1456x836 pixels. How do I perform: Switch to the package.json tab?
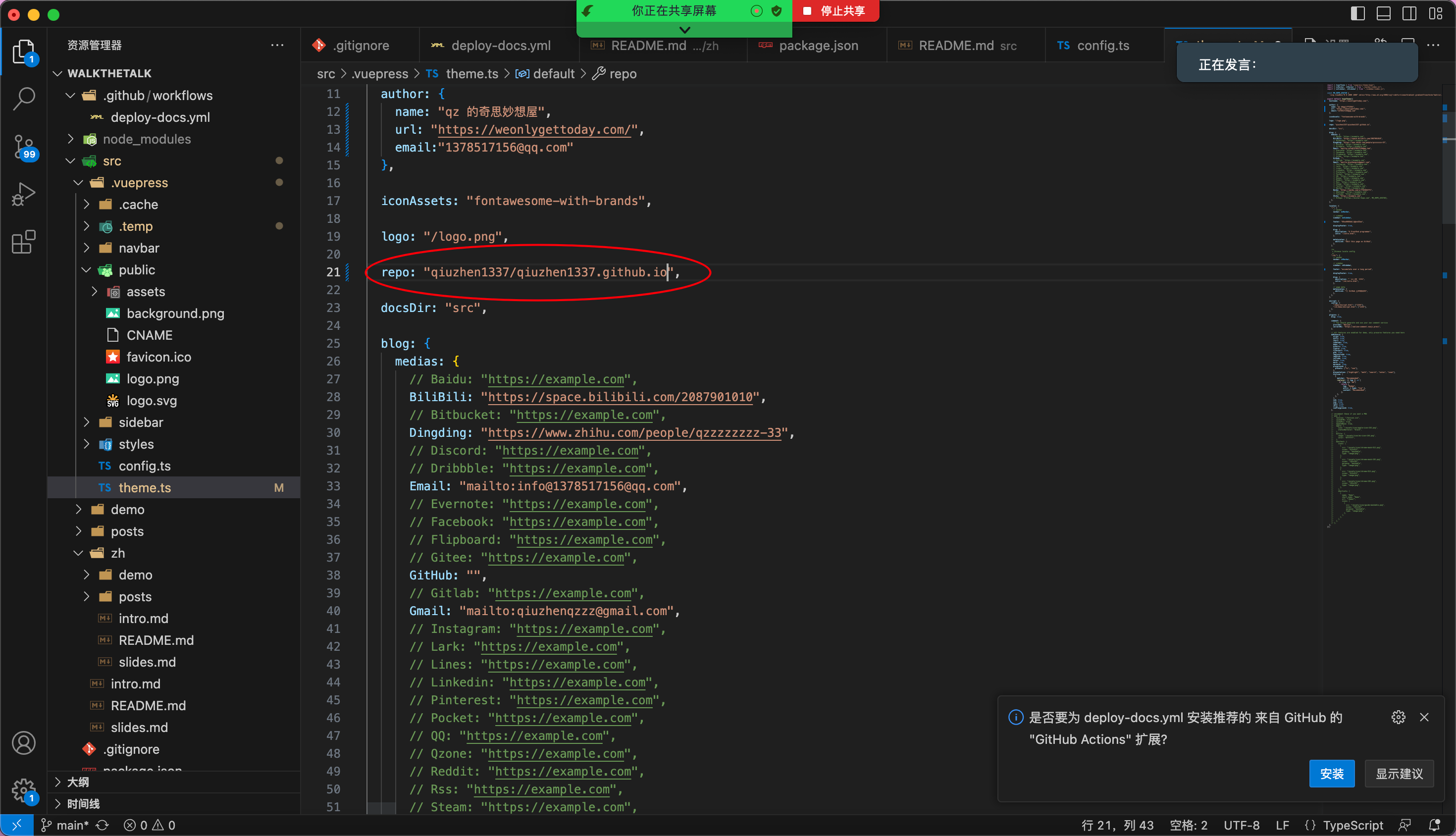point(818,46)
